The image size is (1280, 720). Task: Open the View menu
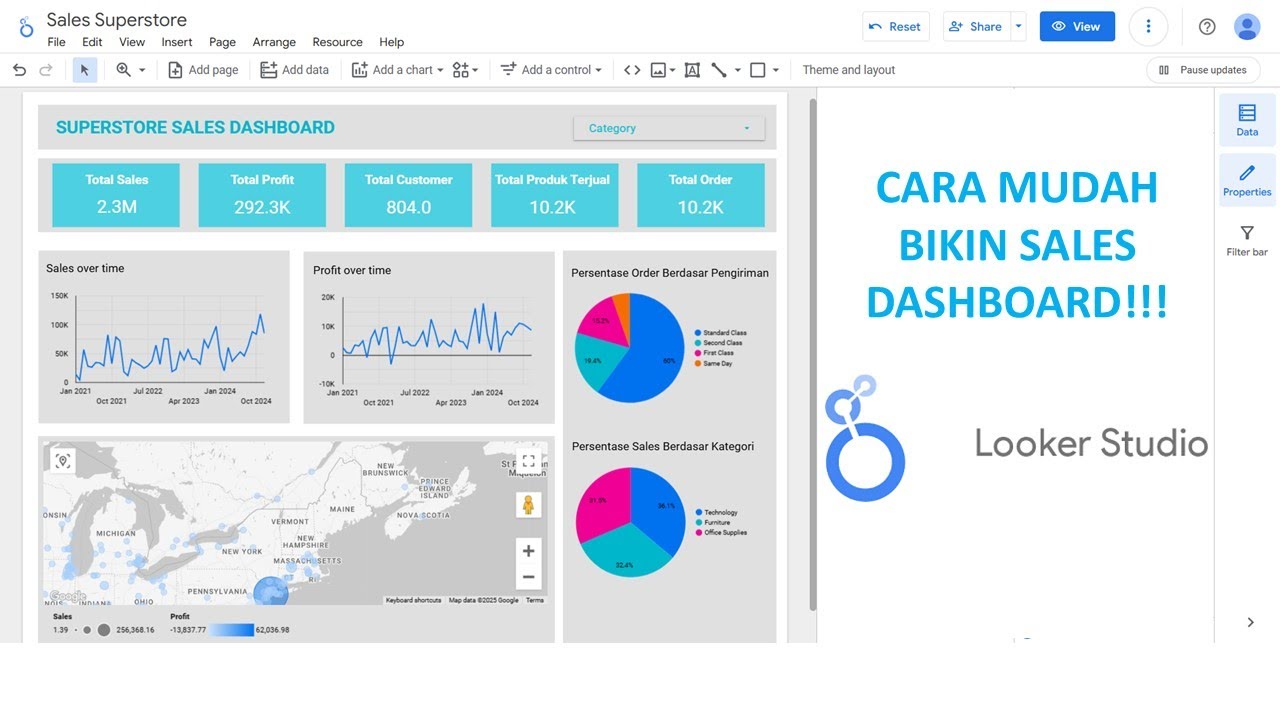click(x=132, y=42)
